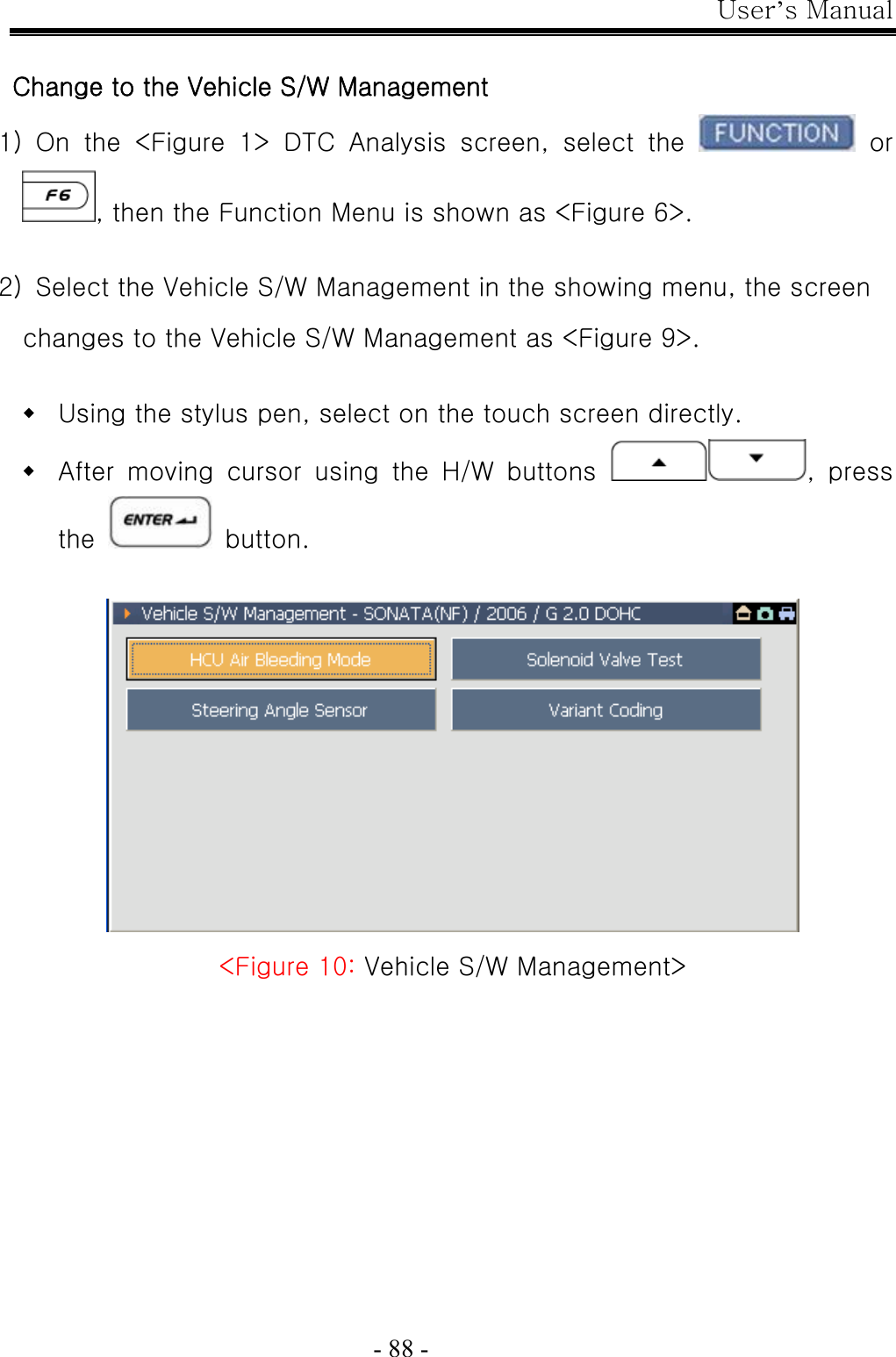This screenshot has width=896, height=1357.
Task: Click the Vehicle S/W Management title text
Action: pos(391,614)
